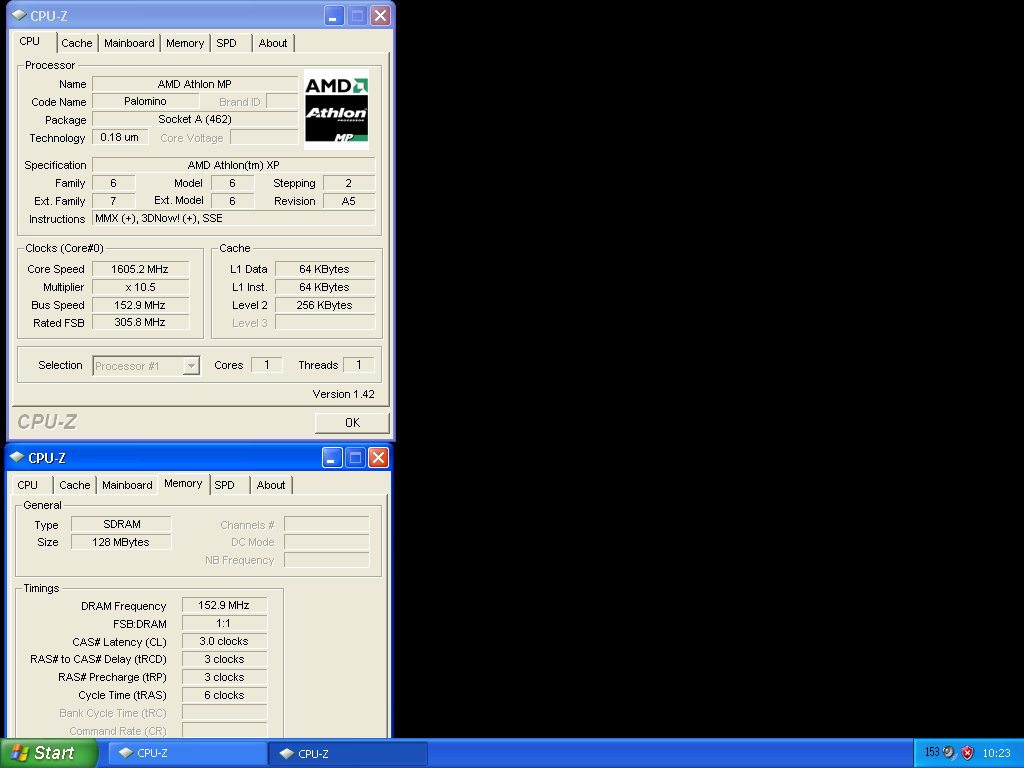The height and width of the screenshot is (768, 1024).
Task: Switch to Mainboard tab in top CPU-Z window
Action: tap(129, 43)
